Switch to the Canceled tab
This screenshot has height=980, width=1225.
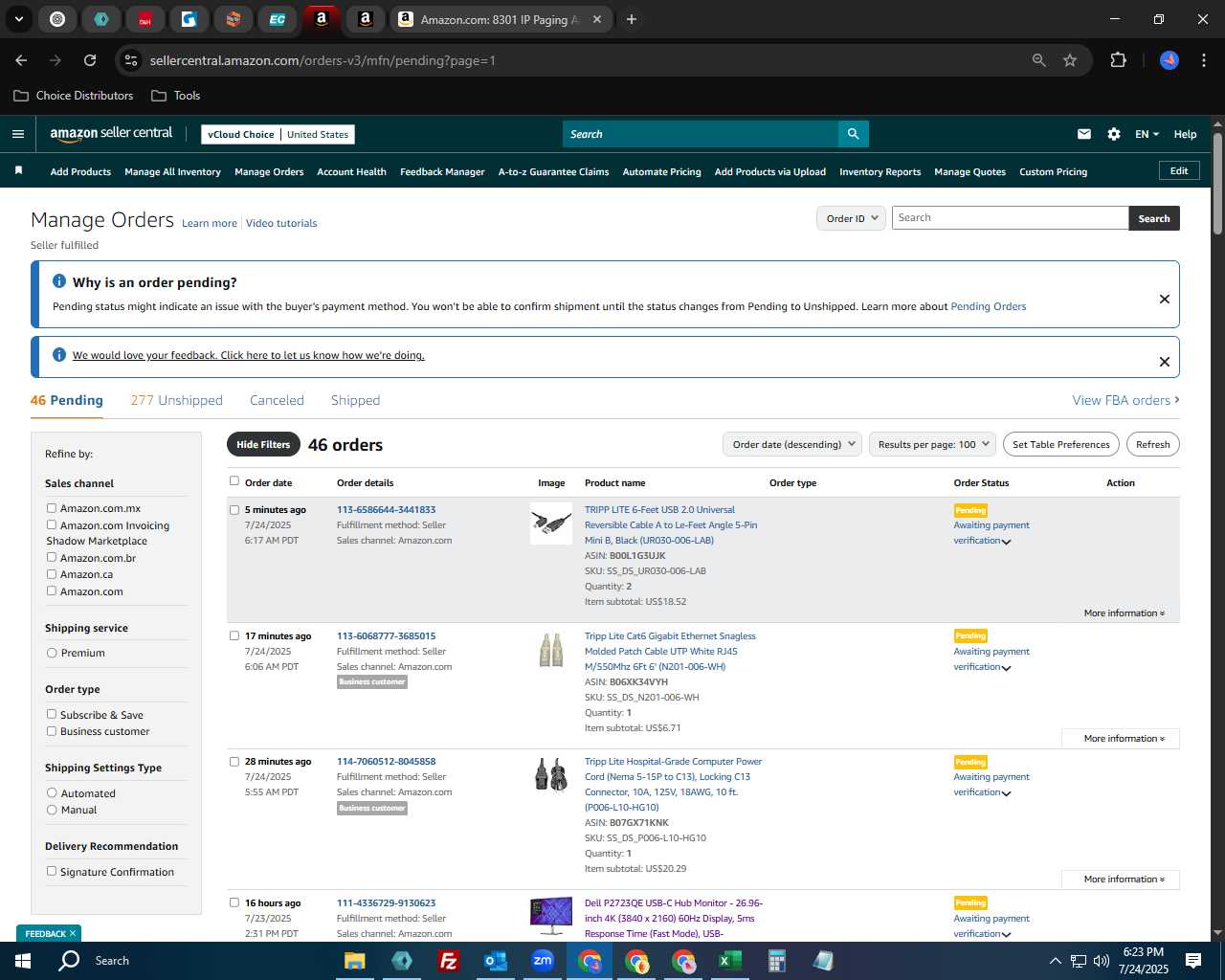pos(277,400)
